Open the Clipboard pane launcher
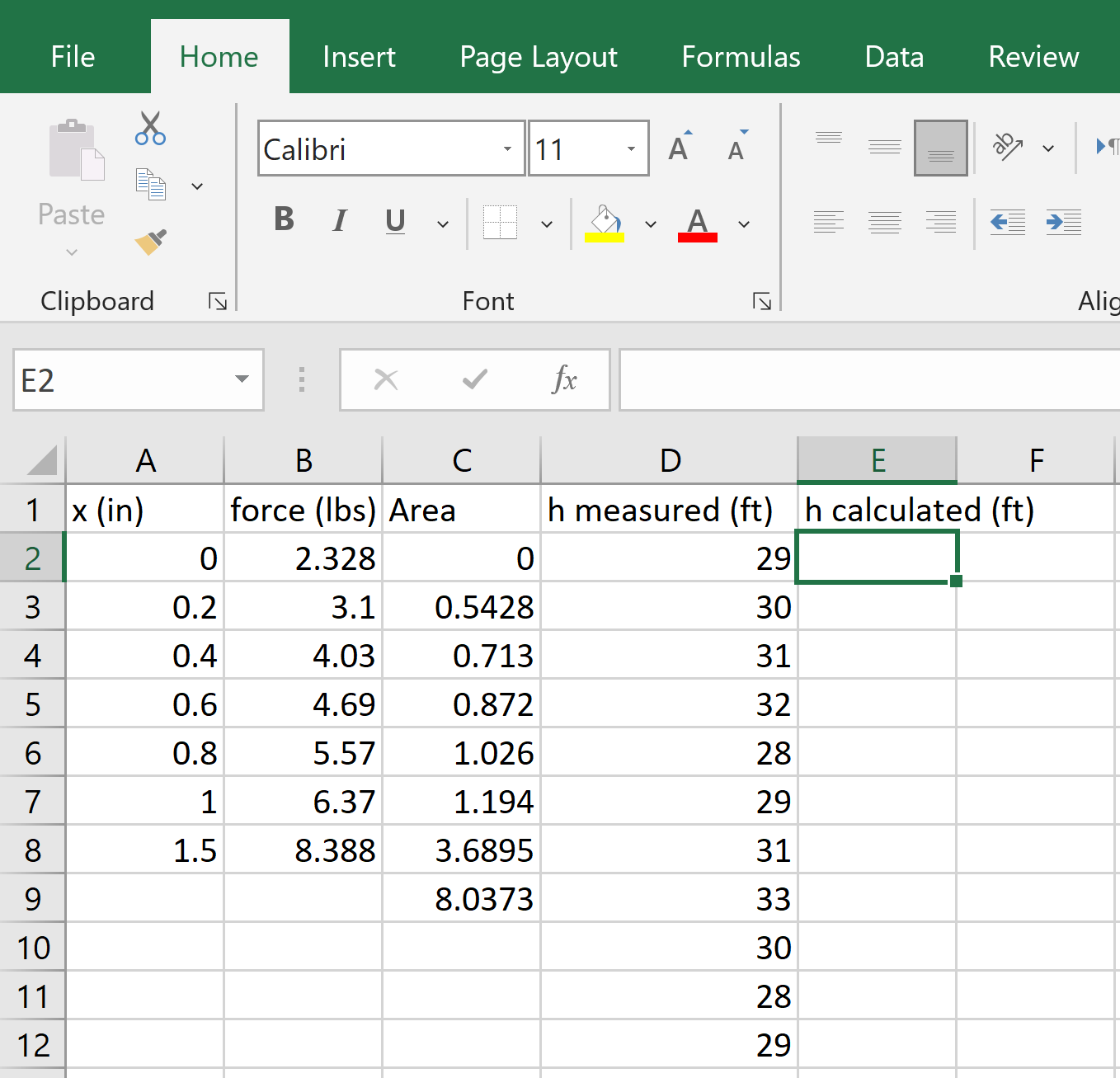The image size is (1120, 1078). point(218,301)
